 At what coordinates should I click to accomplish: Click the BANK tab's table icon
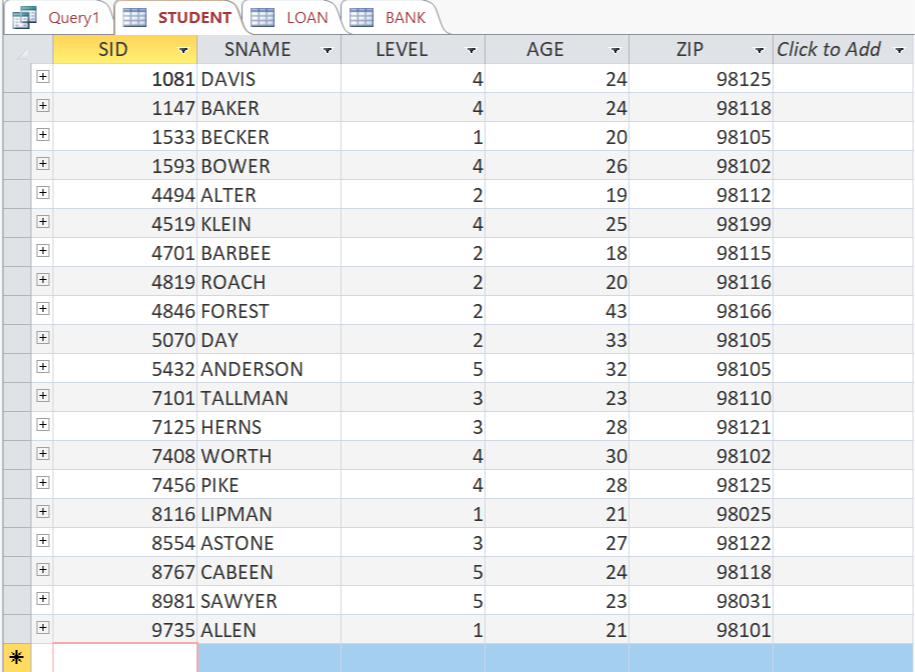361,18
